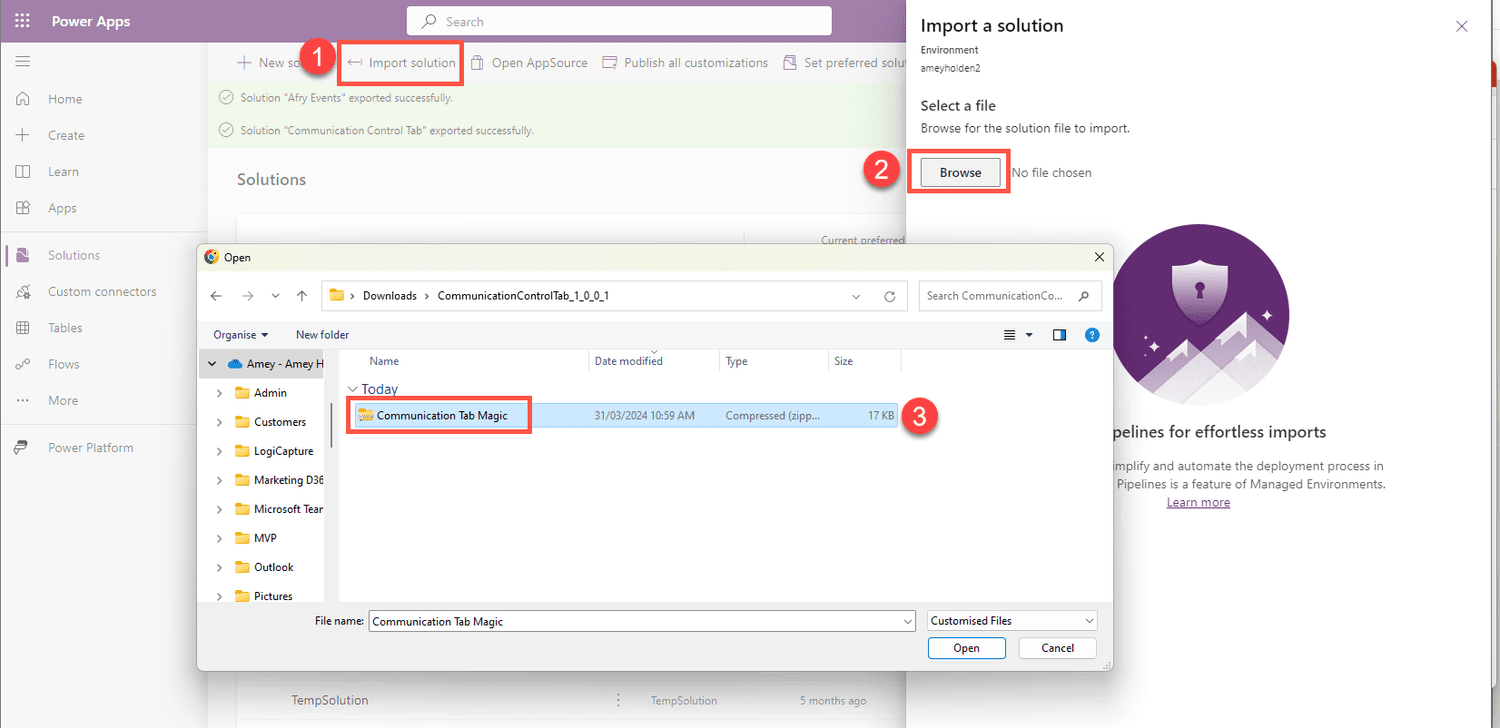Click the Browse button to select a file
The width and height of the screenshot is (1500, 728).
(x=958, y=171)
